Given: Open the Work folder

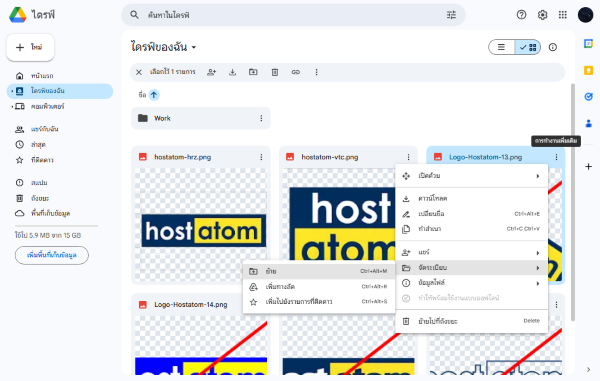Looking at the screenshot, I should (x=201, y=118).
